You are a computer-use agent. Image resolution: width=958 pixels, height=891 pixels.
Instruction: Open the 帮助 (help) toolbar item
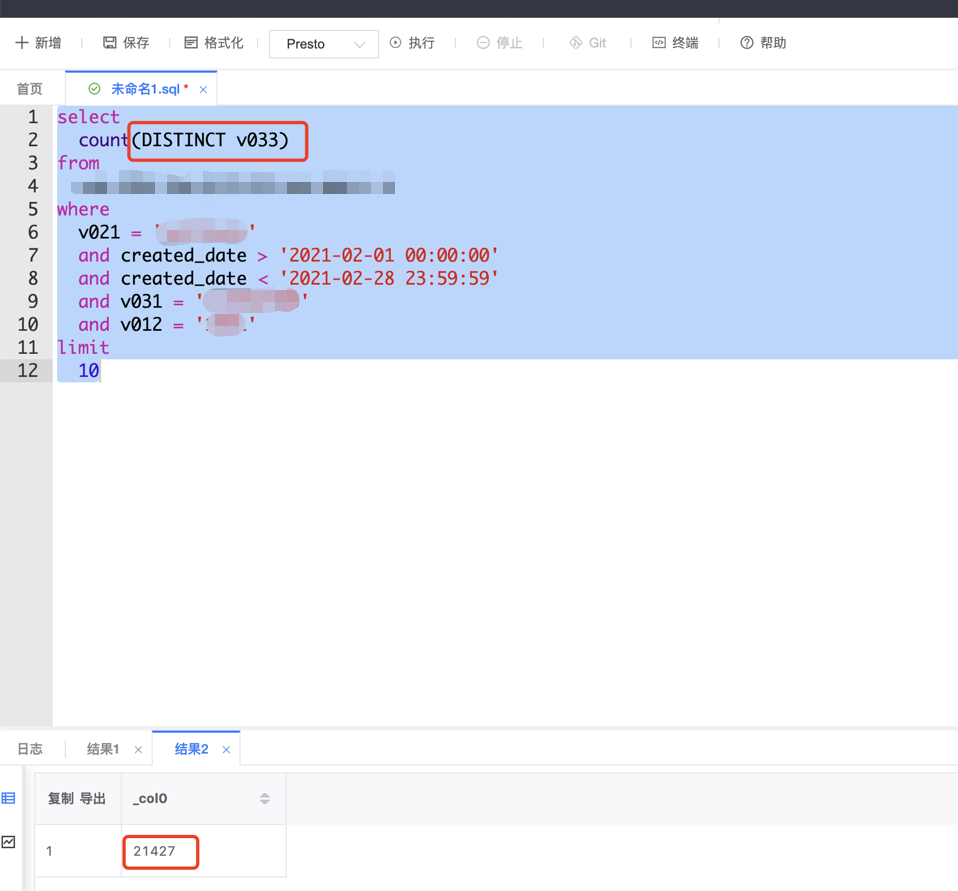click(x=763, y=43)
